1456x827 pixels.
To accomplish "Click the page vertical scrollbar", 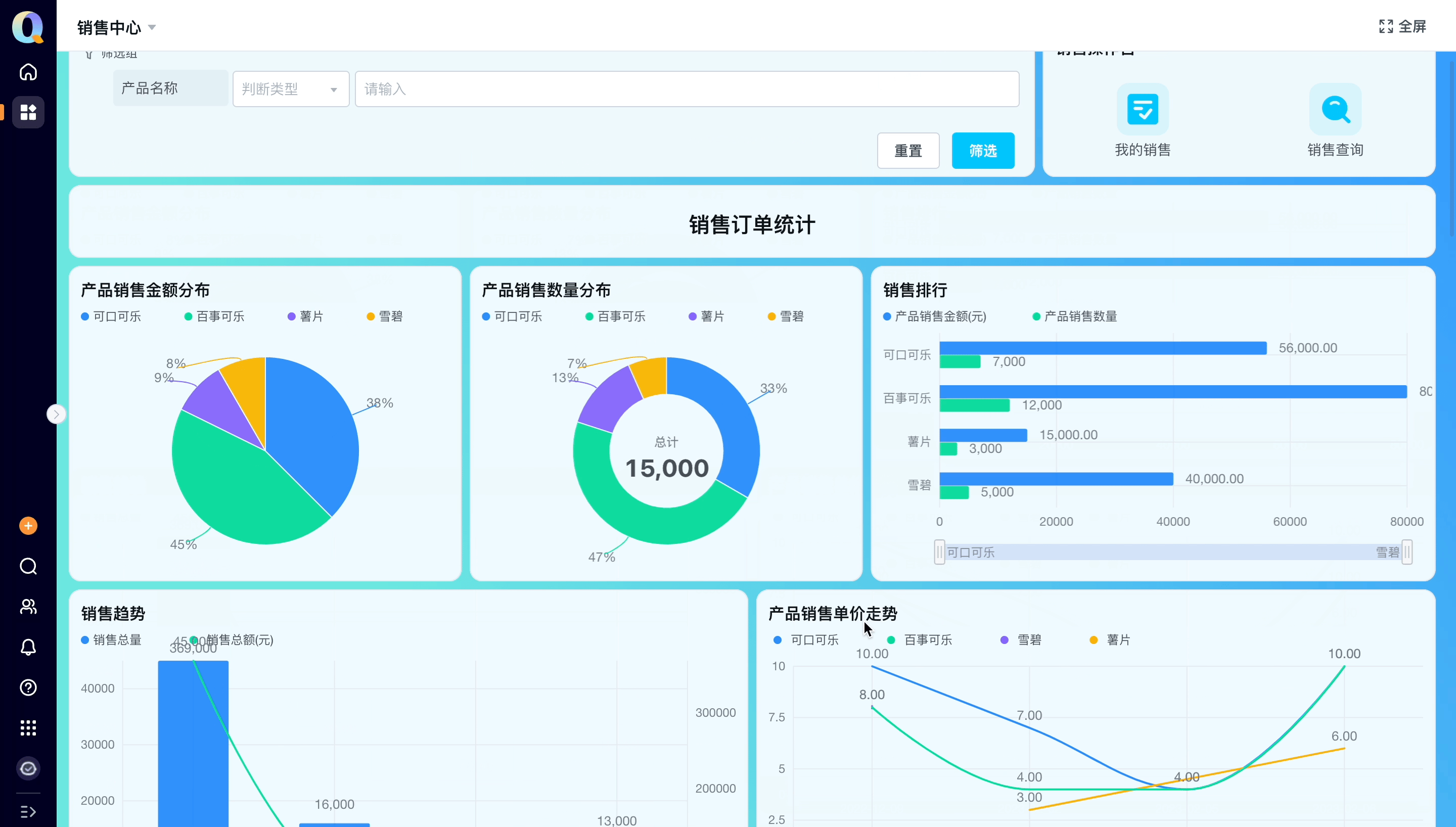I will point(1451,148).
